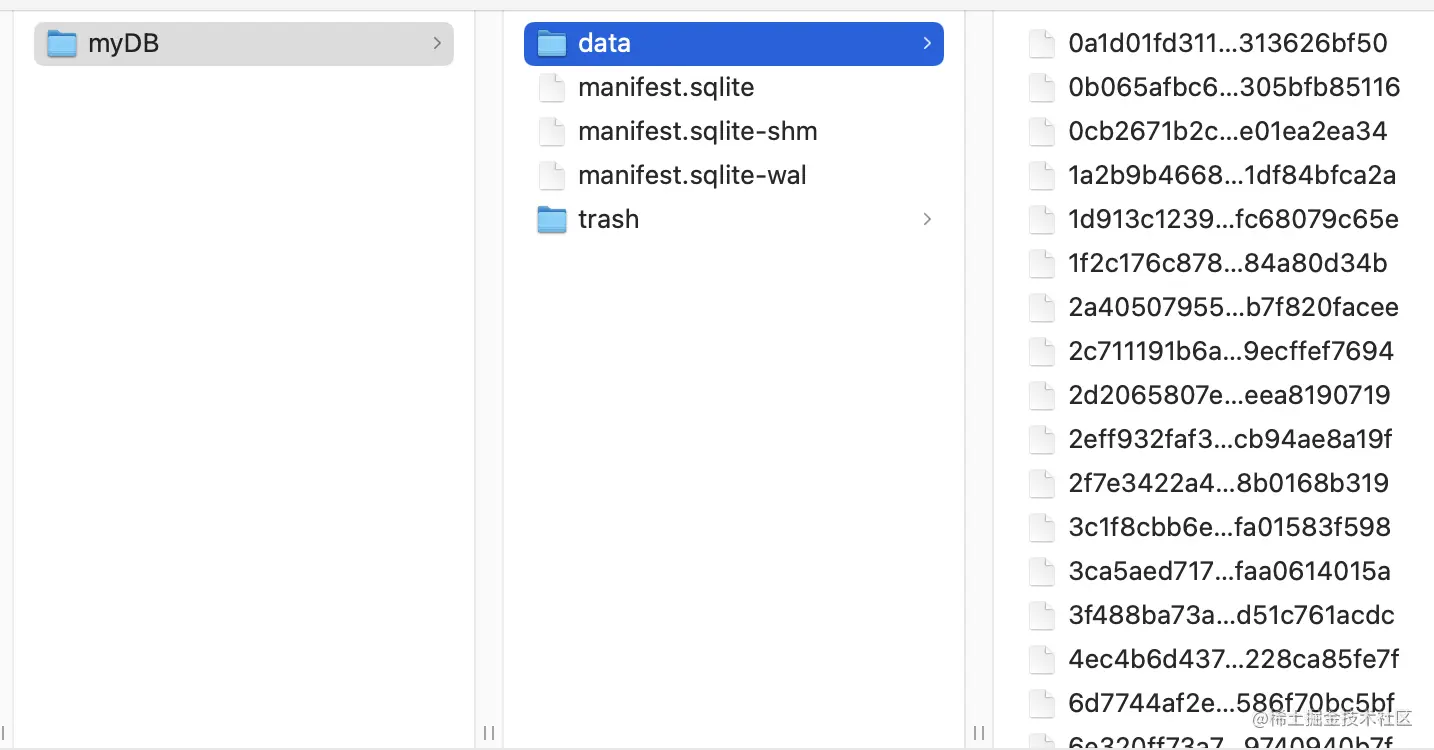This screenshot has height=750, width=1434.
Task: Click the manifest.sqlite file icon
Action: pyautogui.click(x=552, y=88)
